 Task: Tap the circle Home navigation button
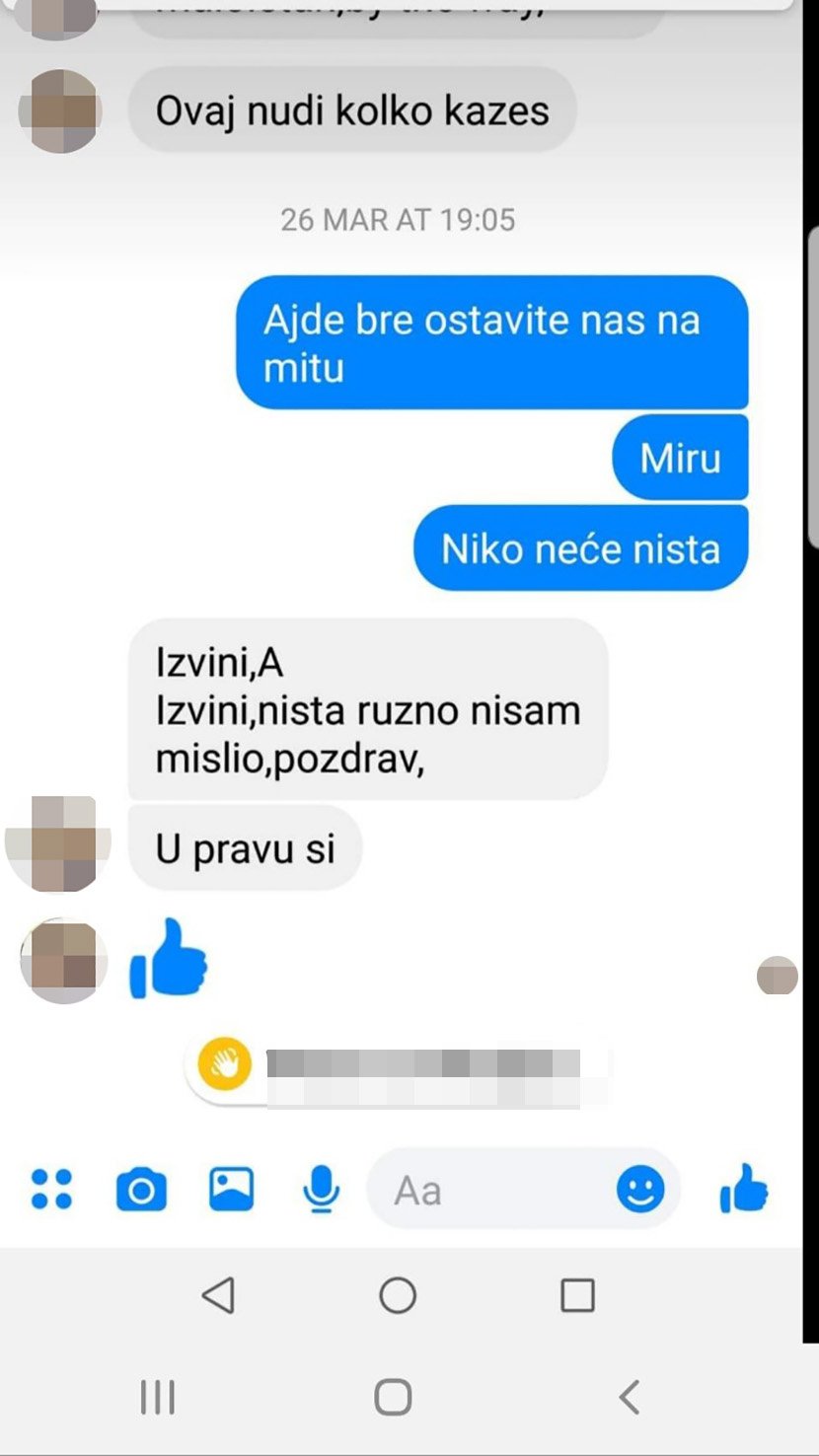[398, 1294]
